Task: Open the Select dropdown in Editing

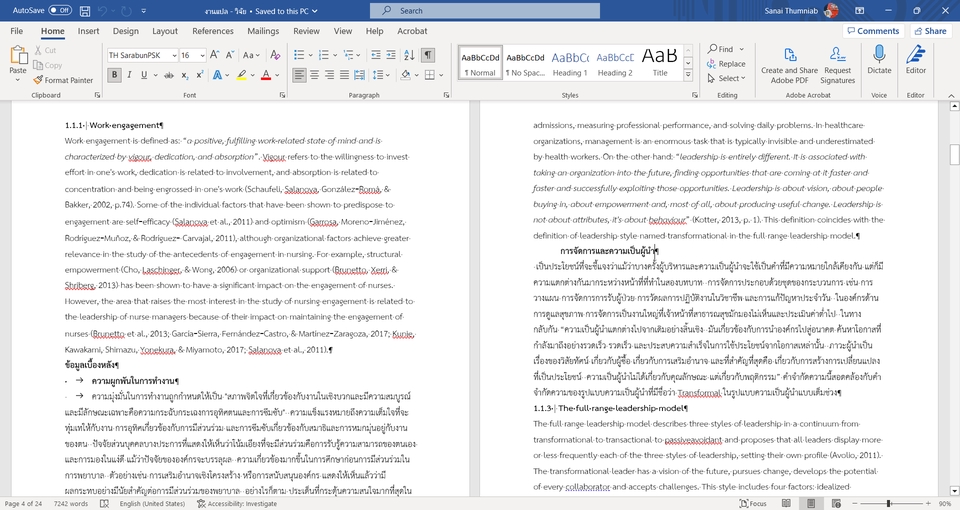Action: (x=727, y=78)
